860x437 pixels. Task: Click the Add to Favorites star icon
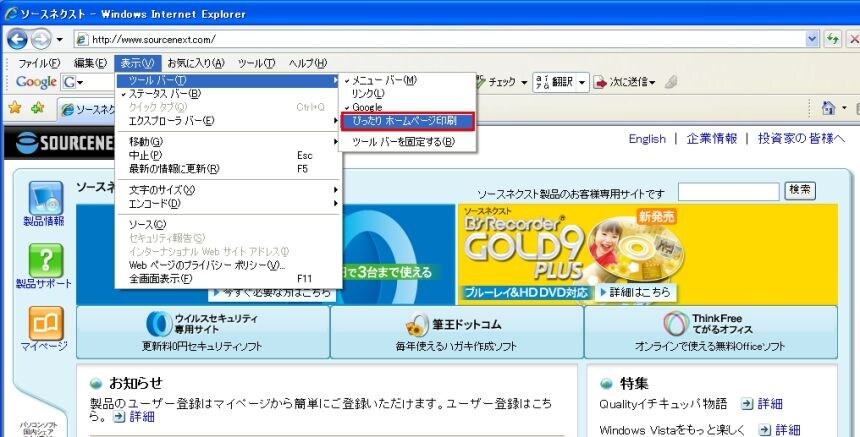click(x=38, y=107)
